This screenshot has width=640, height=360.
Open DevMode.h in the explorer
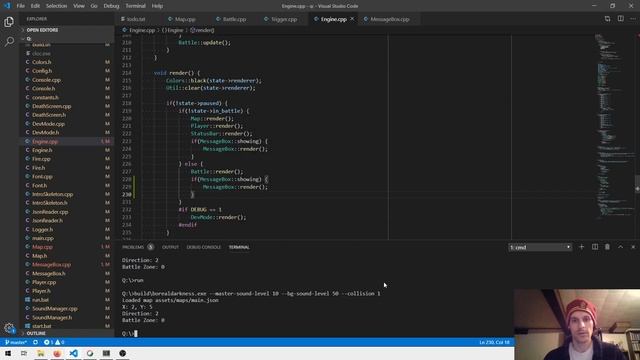45,133
